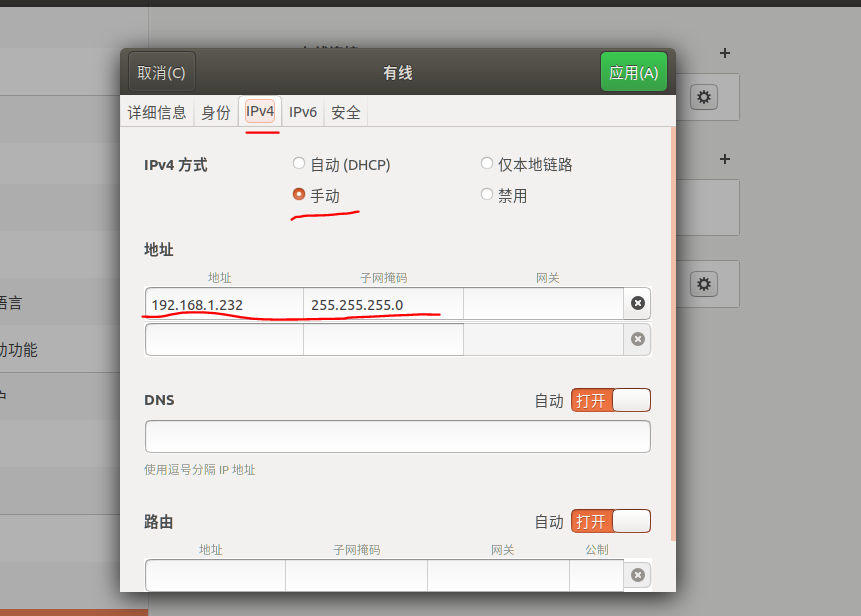This screenshot has height=616, width=861.
Task: Switch to the 身份 tab
Action: [215, 112]
